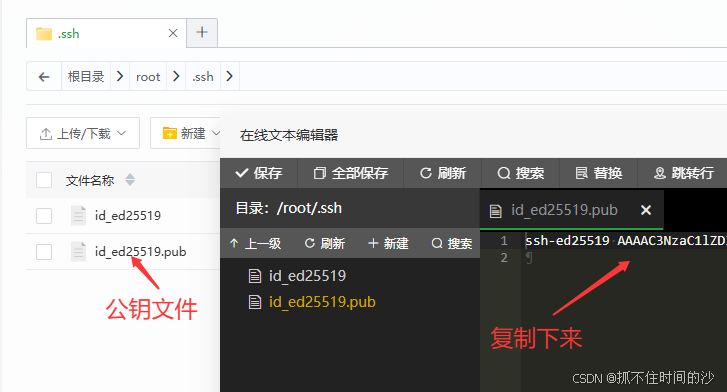The image size is (727, 392).
Task: Expand chevron after 根目录 breadcrumb
Action: click(120, 76)
